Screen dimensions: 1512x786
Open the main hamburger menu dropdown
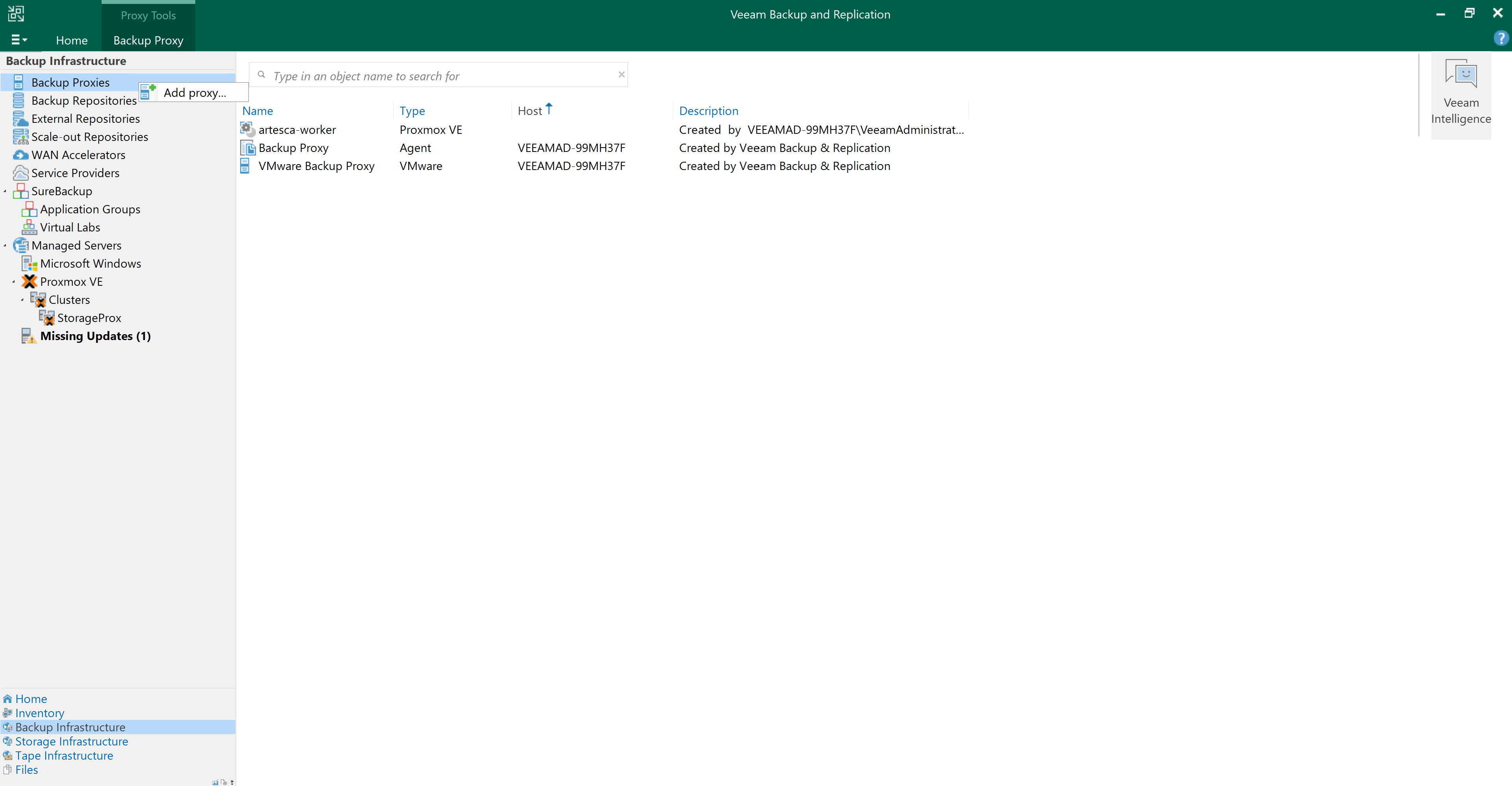pos(19,40)
